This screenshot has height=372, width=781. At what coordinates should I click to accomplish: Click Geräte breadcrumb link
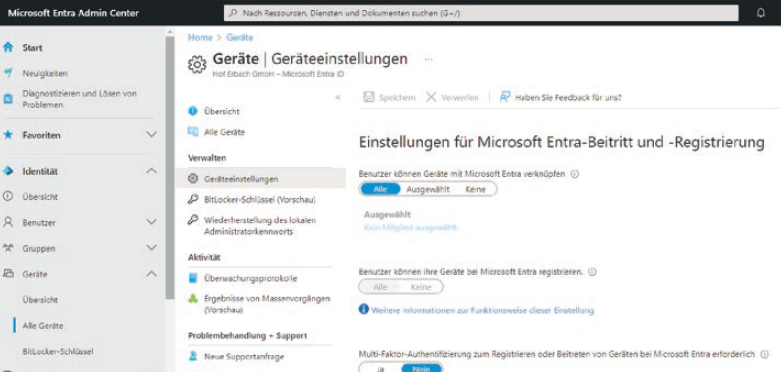240,37
